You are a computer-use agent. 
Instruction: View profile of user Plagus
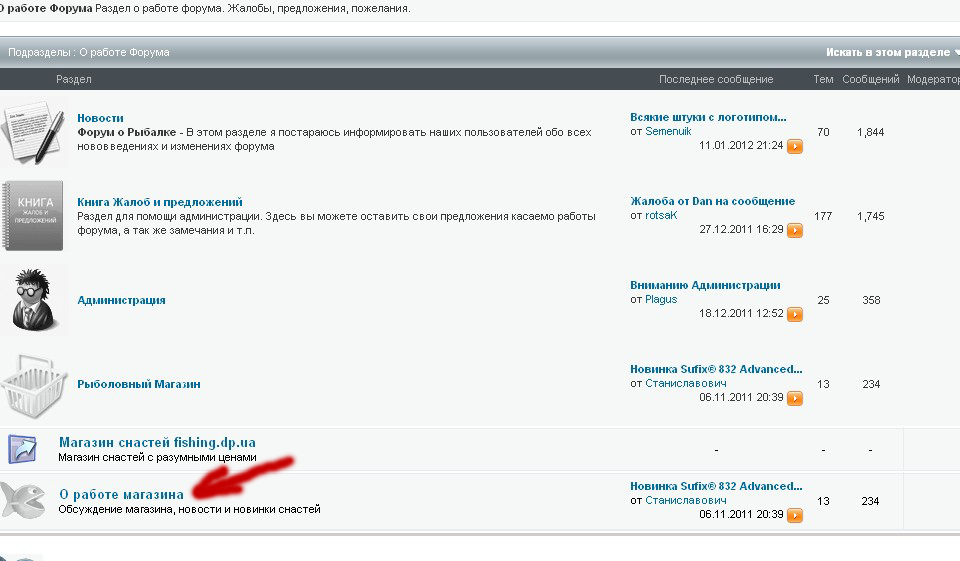661,299
